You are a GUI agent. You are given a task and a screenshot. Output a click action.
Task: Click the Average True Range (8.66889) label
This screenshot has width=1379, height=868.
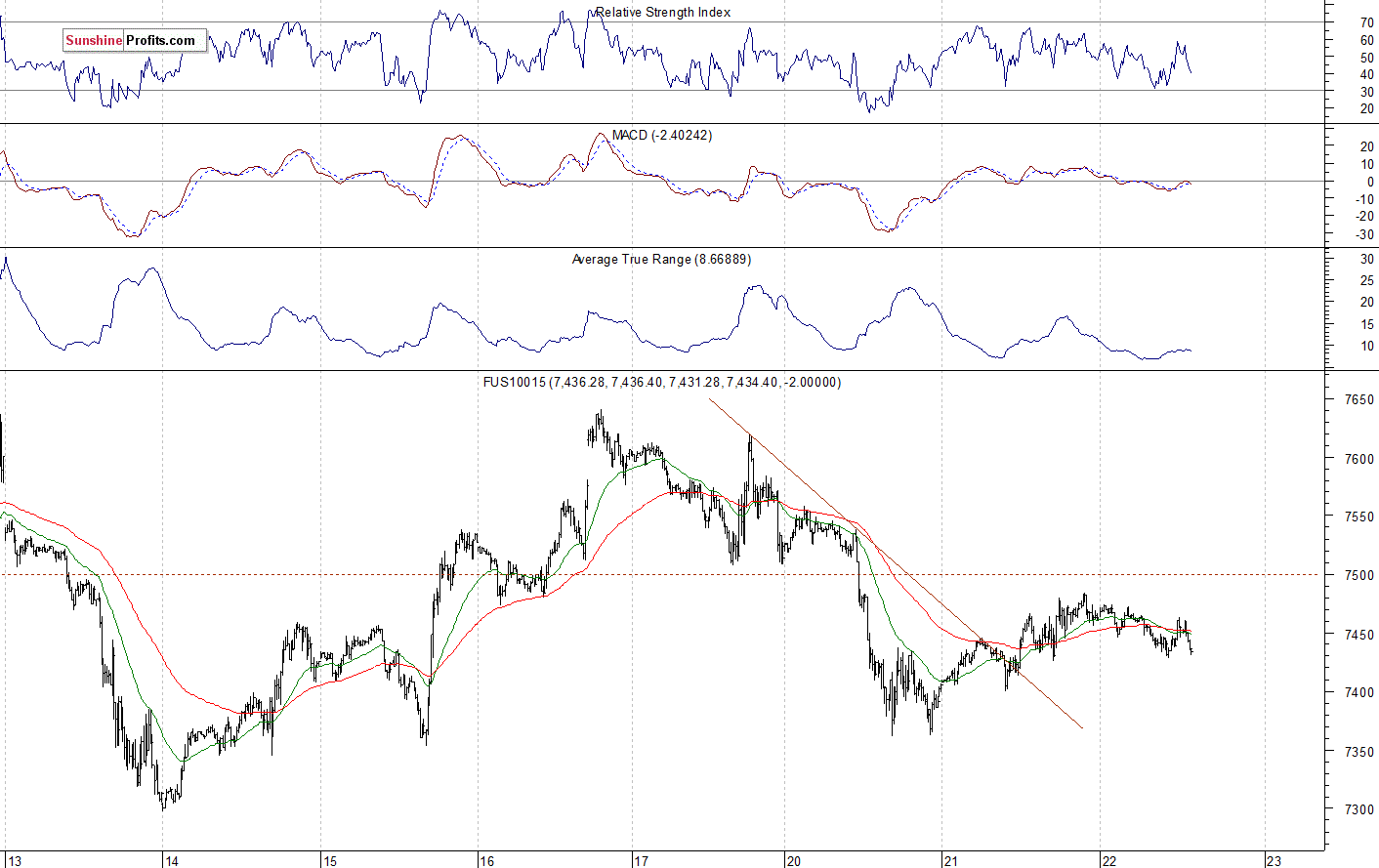[661, 259]
